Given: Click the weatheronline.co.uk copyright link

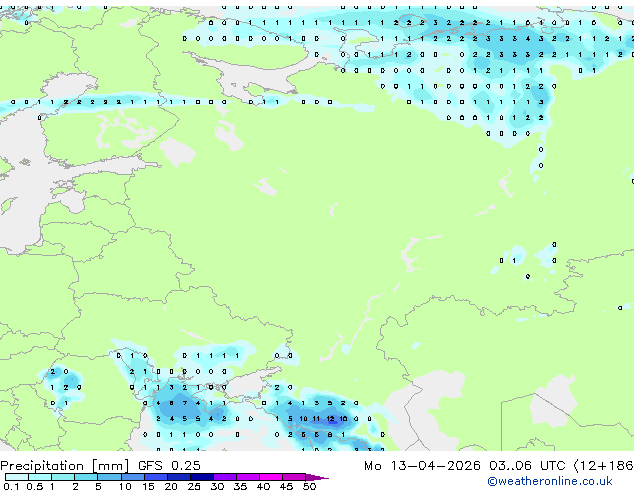Looking at the screenshot, I should click(550, 481).
